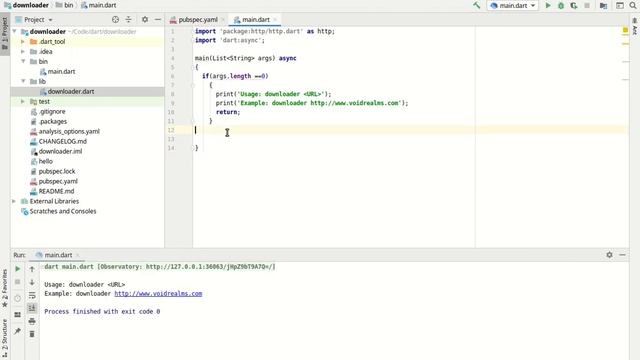This screenshot has width=640, height=360.
Task: Expand External Libraries node
Action: pyautogui.click(x=15, y=201)
